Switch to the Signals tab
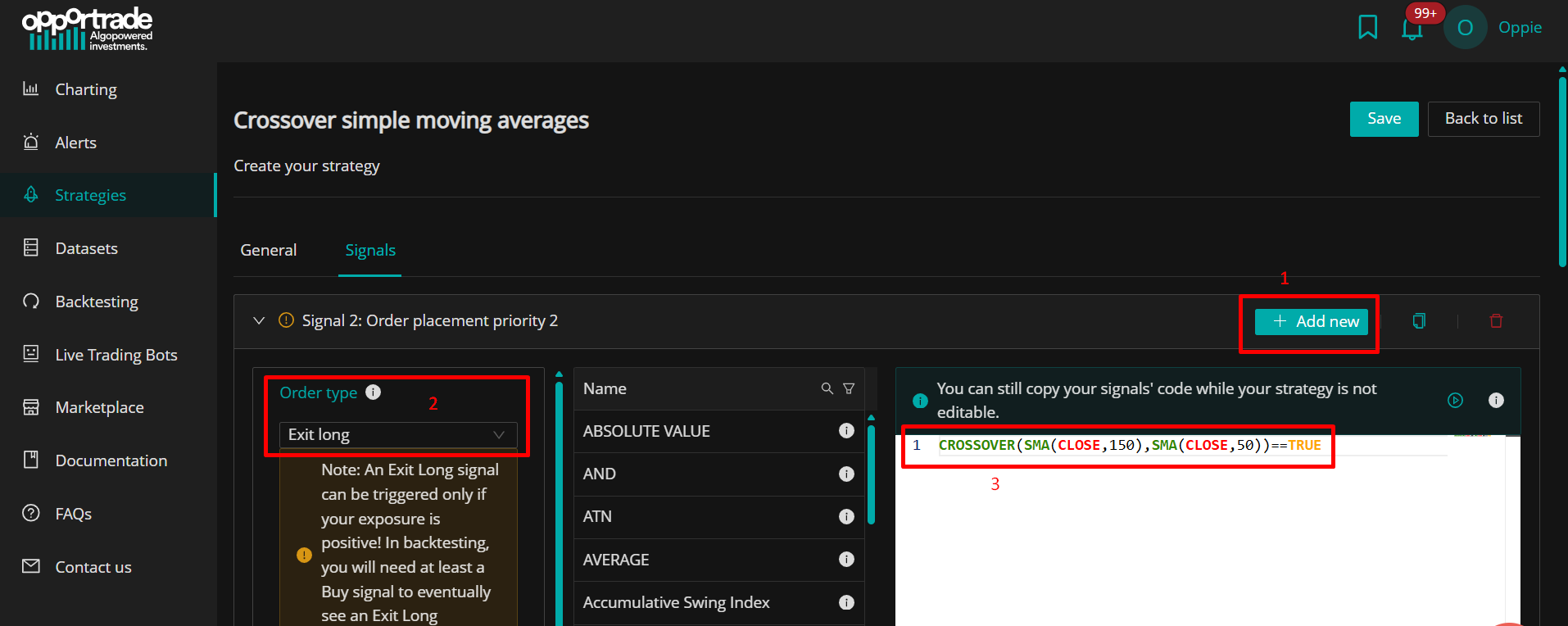 (370, 250)
